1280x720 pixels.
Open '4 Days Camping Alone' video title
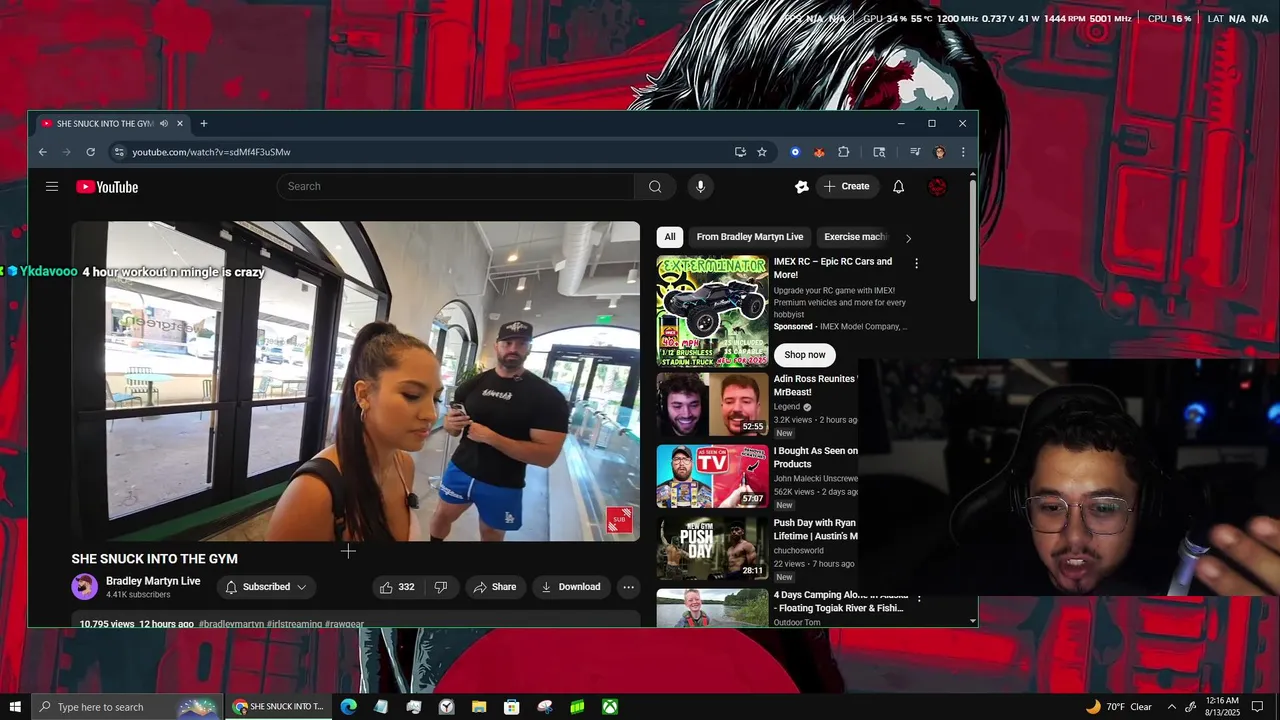(x=840, y=601)
